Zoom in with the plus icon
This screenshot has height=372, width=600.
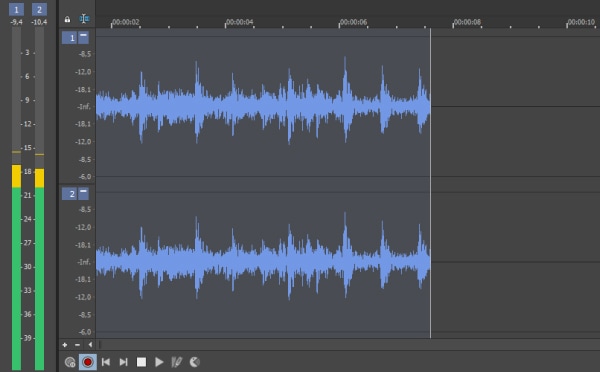[x=65, y=345]
